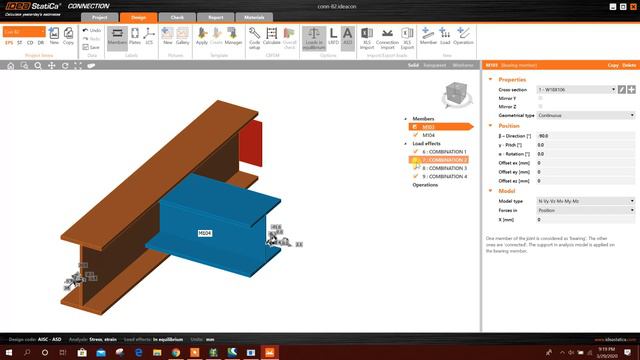
Task: Click the home view icon
Action: click(x=11, y=66)
